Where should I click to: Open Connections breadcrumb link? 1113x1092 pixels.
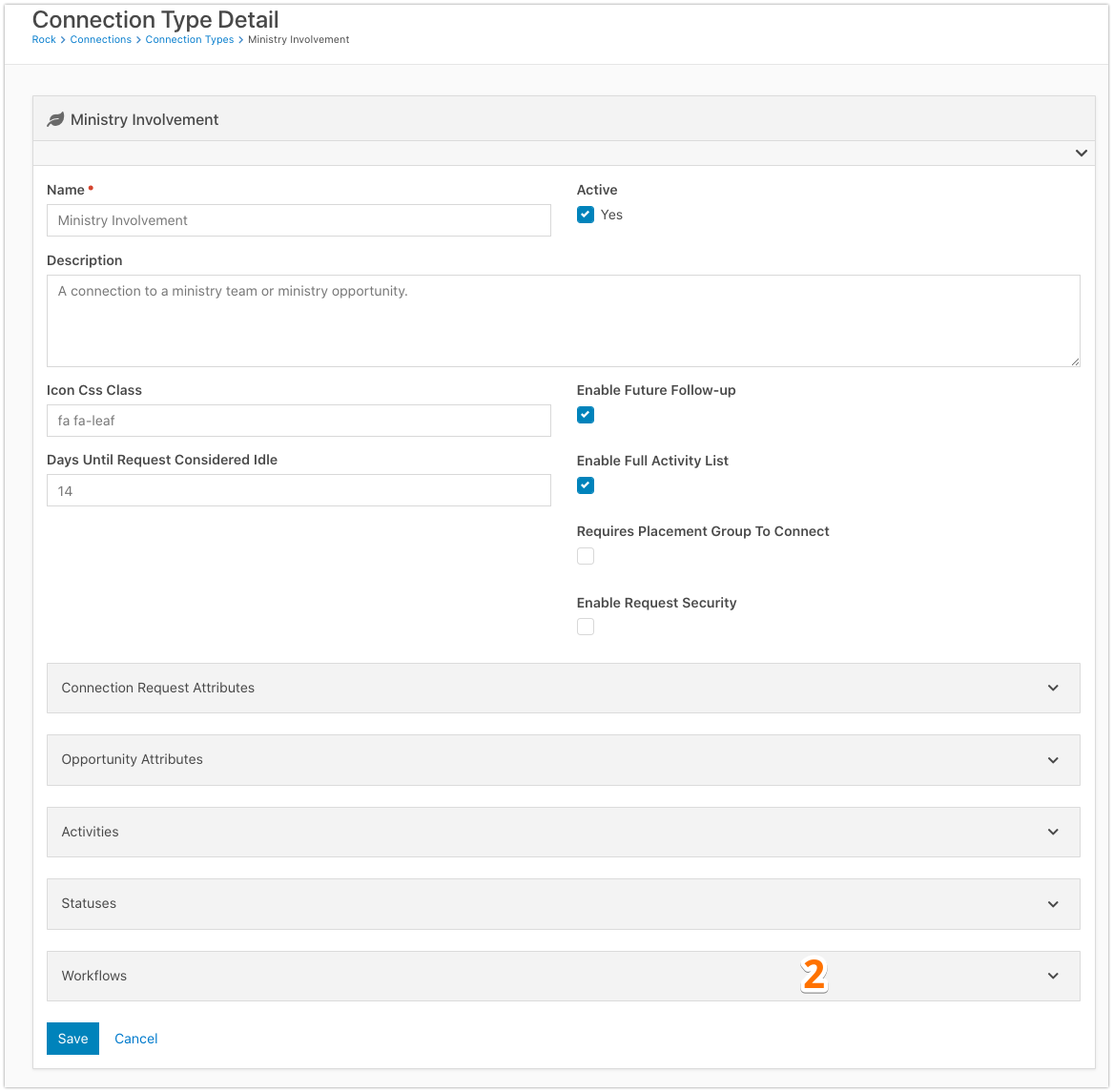point(100,40)
